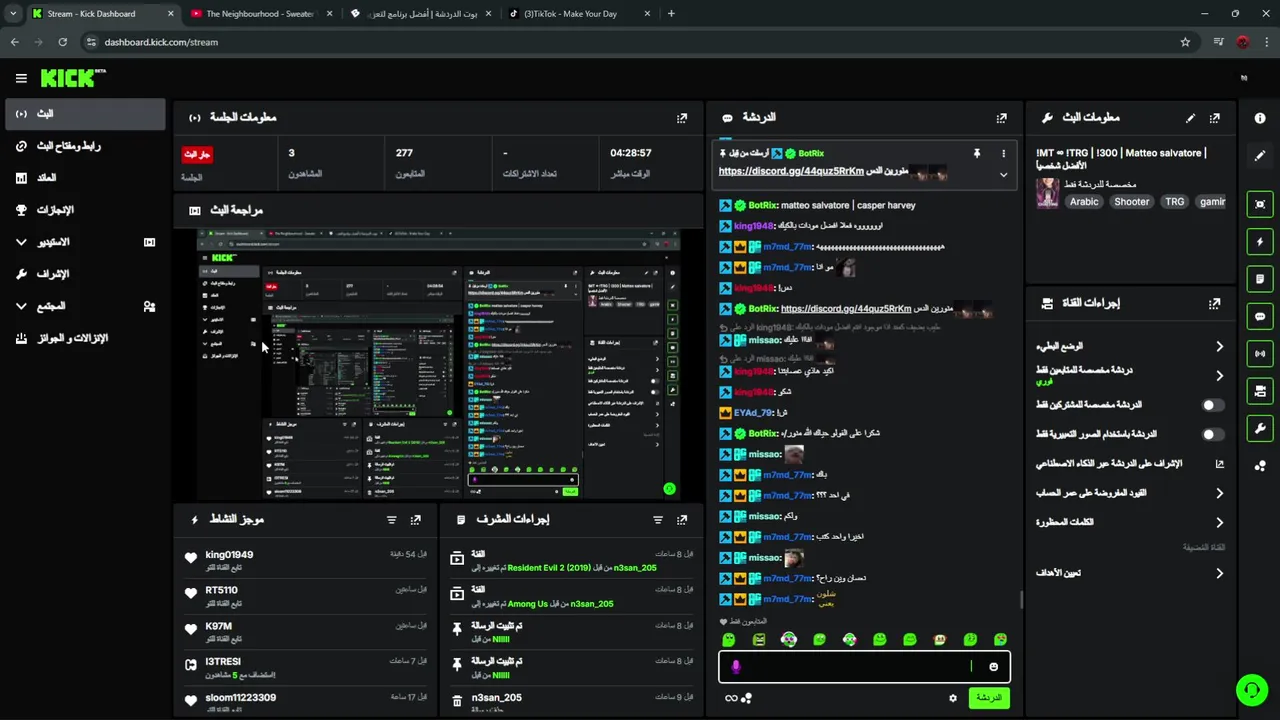Toggle emotes-only chat switch
Viewport: 1280px width, 720px height.
click(1212, 435)
